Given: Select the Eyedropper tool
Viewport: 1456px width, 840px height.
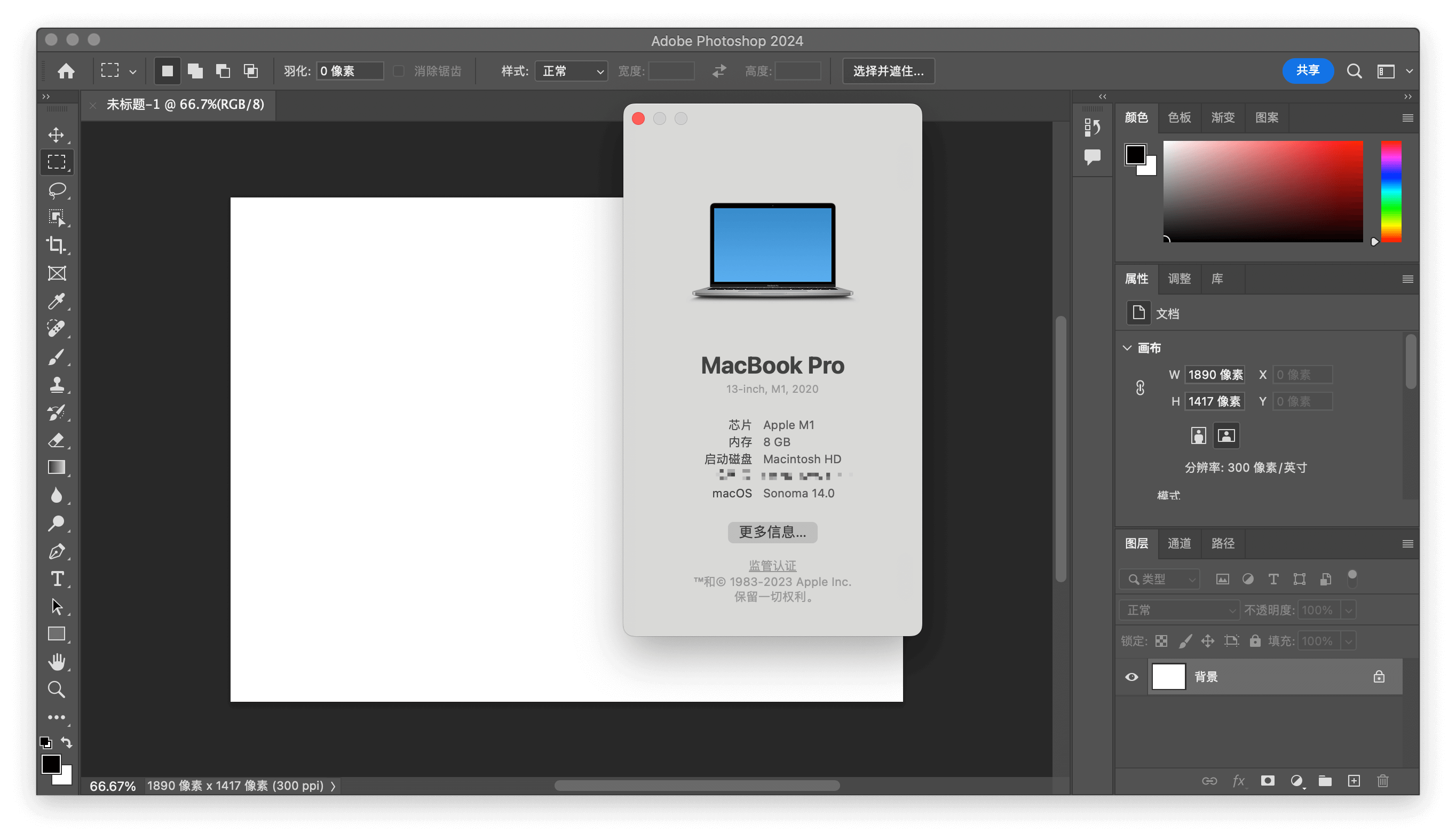Looking at the screenshot, I should [x=57, y=301].
